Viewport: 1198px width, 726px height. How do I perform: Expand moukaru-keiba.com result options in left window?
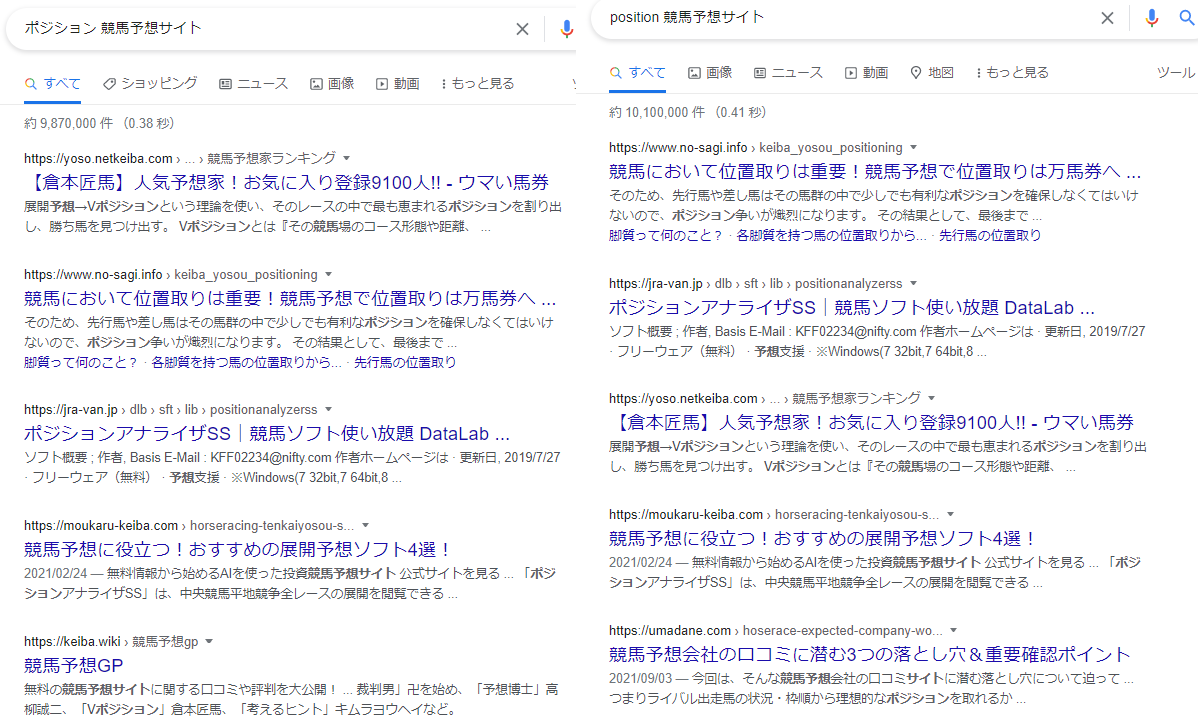pos(365,526)
